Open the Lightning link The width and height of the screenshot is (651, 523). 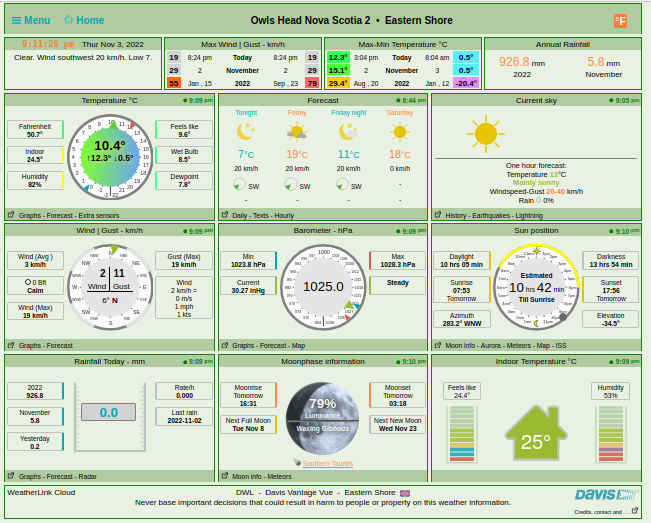(530, 215)
